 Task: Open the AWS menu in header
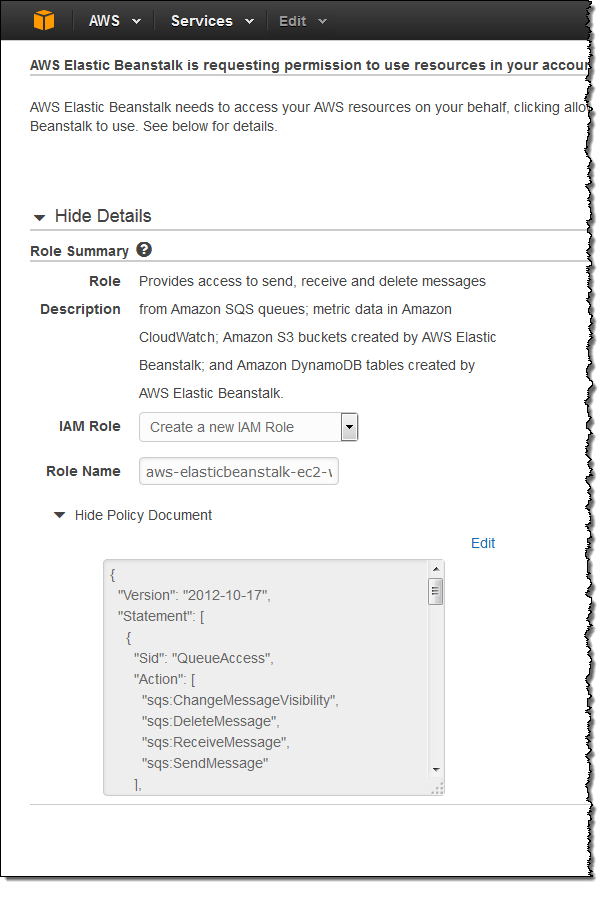pyautogui.click(x=114, y=21)
